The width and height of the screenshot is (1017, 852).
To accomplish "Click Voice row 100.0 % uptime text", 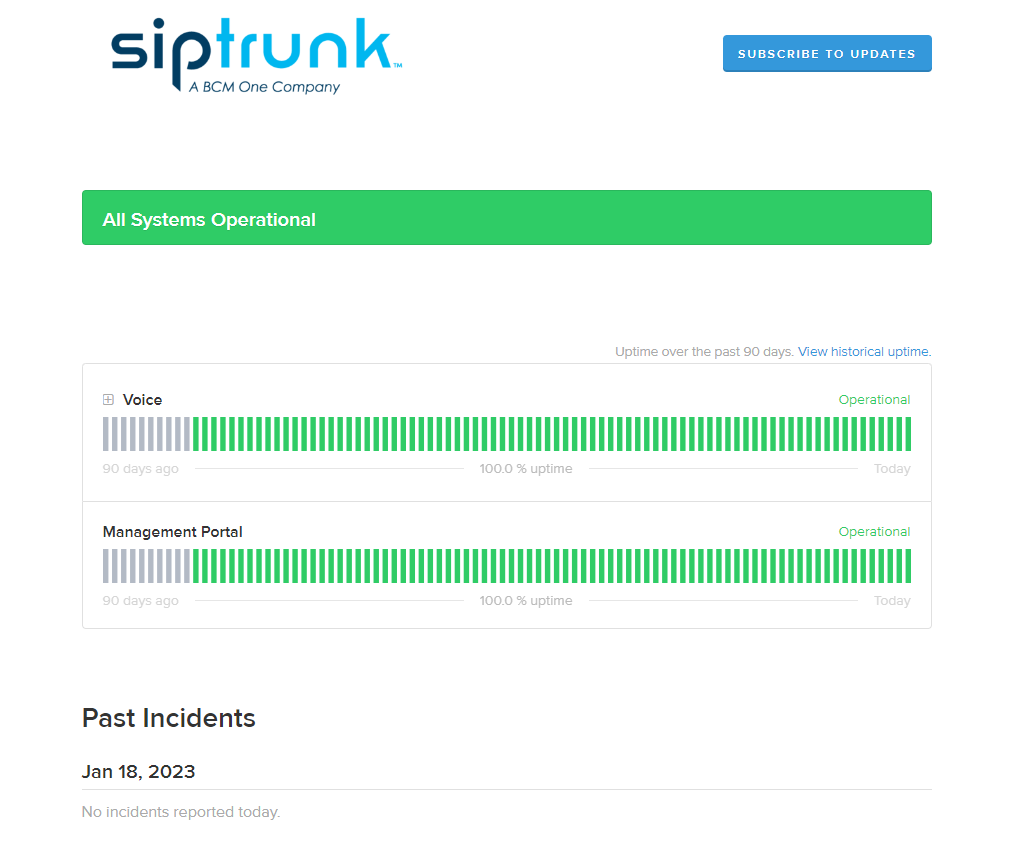I will 526,469.
